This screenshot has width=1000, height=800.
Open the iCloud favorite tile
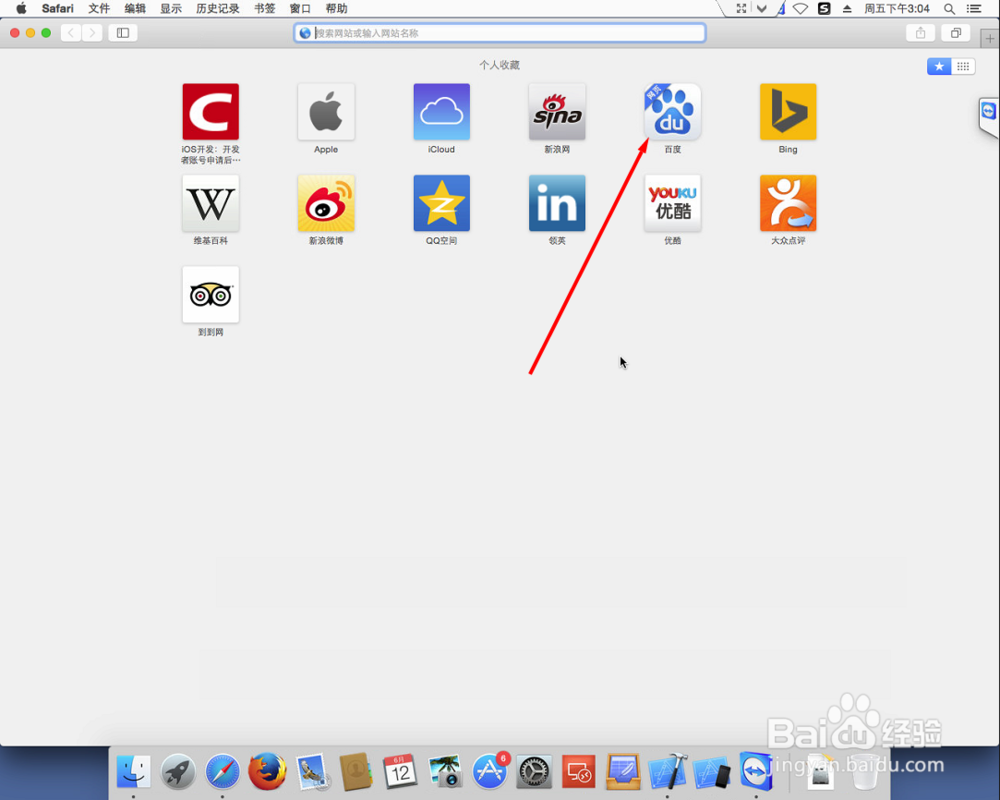click(x=441, y=112)
